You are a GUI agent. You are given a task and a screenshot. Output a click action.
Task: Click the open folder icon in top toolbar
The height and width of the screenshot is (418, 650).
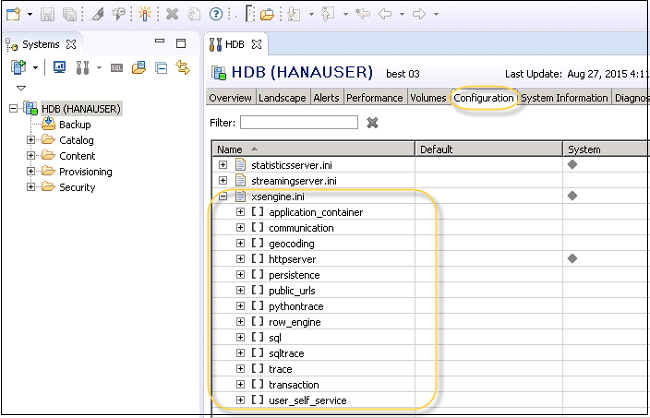(267, 15)
